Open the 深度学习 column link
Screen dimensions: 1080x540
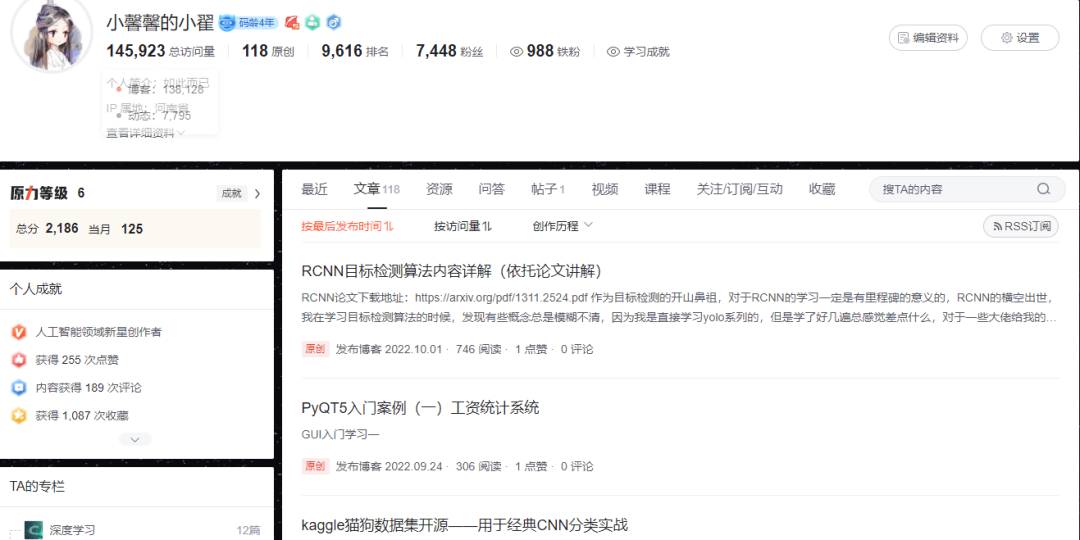click(72, 530)
